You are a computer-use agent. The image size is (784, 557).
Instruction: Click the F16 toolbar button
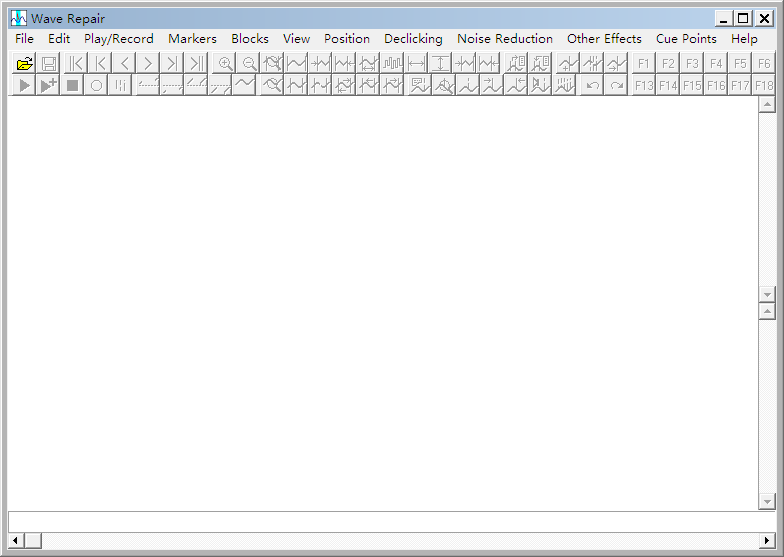pyautogui.click(x=716, y=85)
